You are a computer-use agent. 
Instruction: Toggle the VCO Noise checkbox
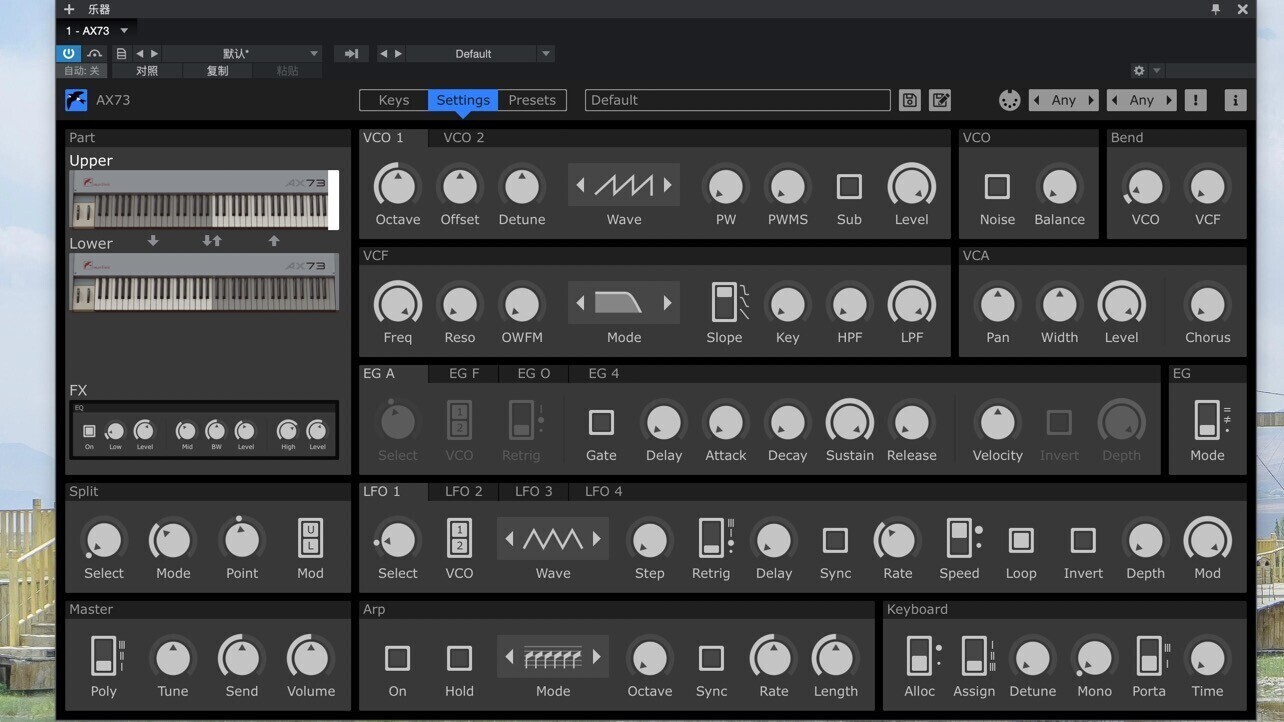(x=997, y=186)
